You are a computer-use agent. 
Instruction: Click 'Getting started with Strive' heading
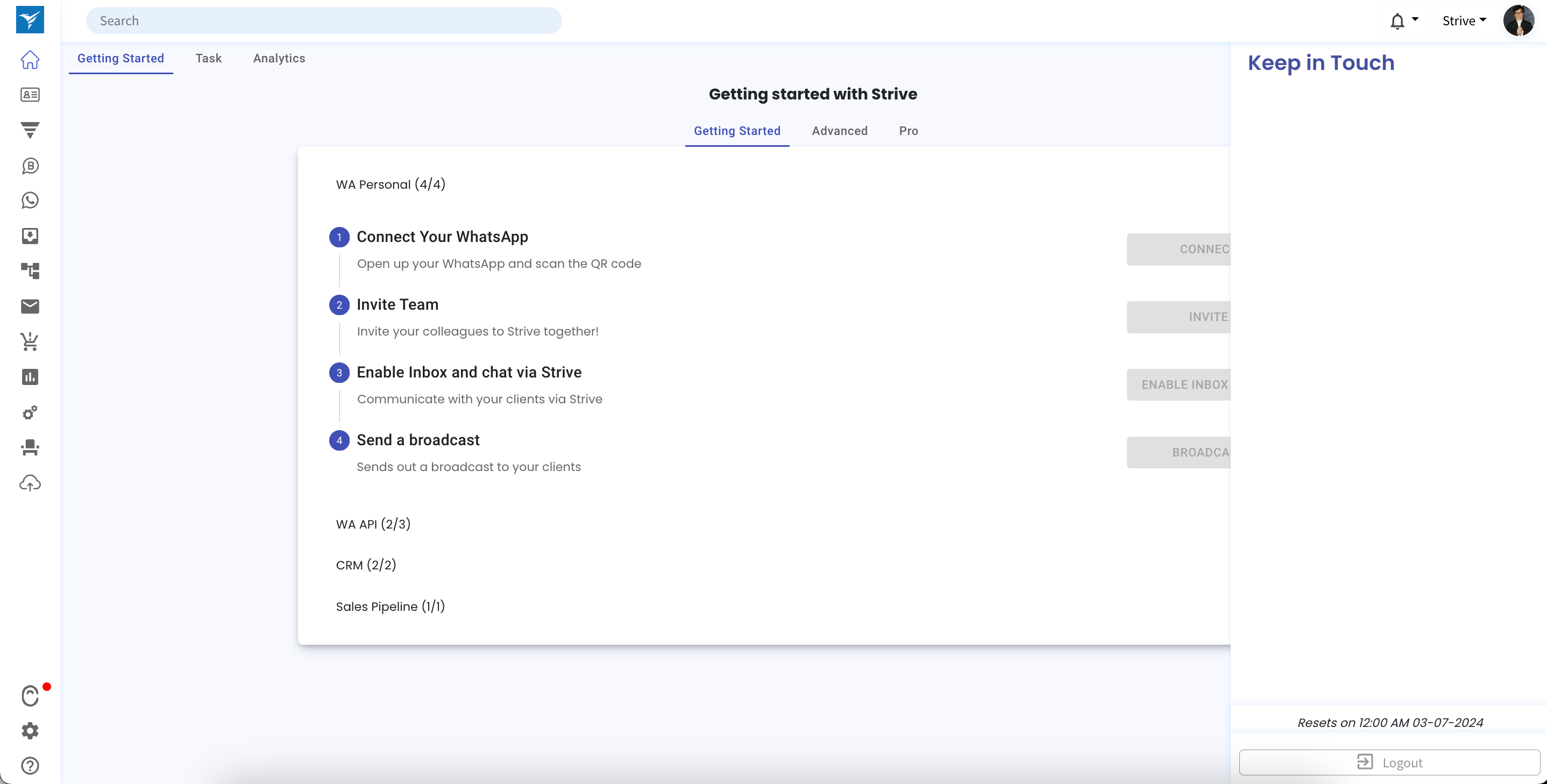coord(813,94)
